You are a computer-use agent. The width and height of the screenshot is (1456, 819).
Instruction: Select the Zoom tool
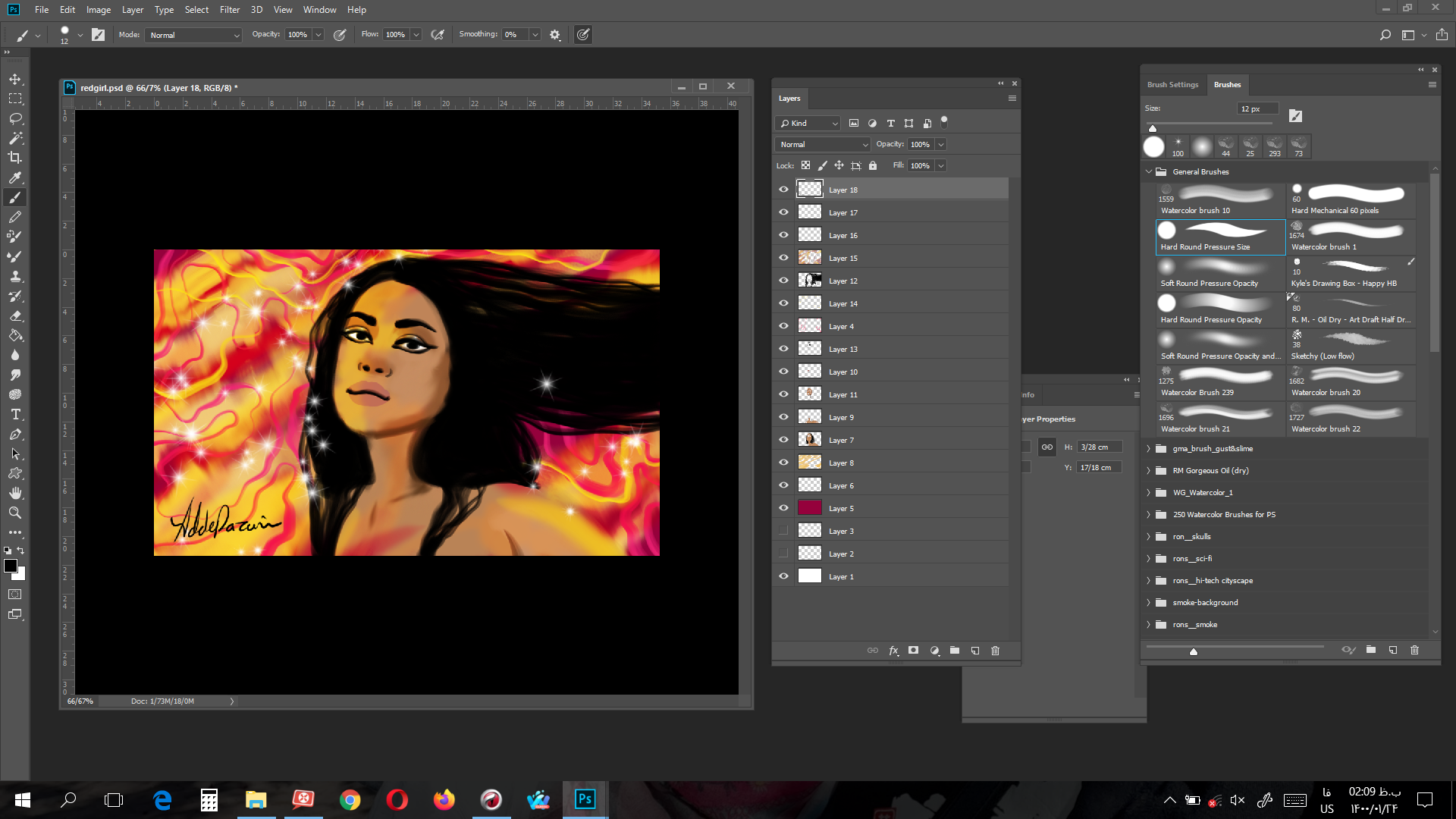pos(15,513)
